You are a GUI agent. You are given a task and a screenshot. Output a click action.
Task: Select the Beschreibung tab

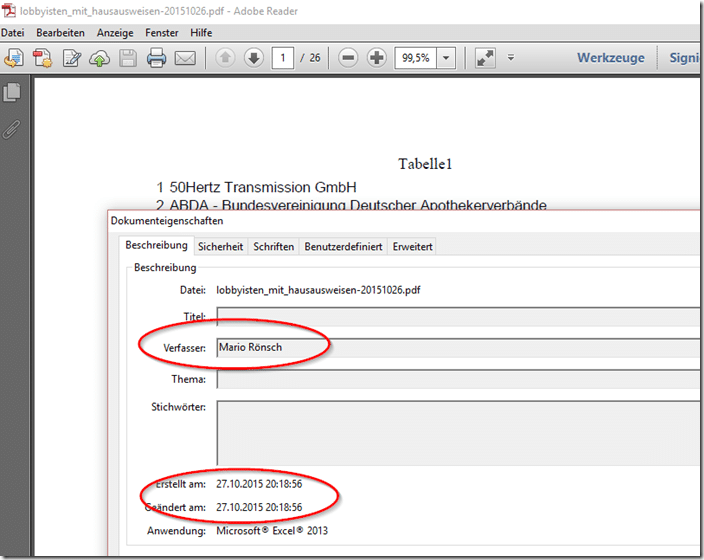tap(157, 245)
